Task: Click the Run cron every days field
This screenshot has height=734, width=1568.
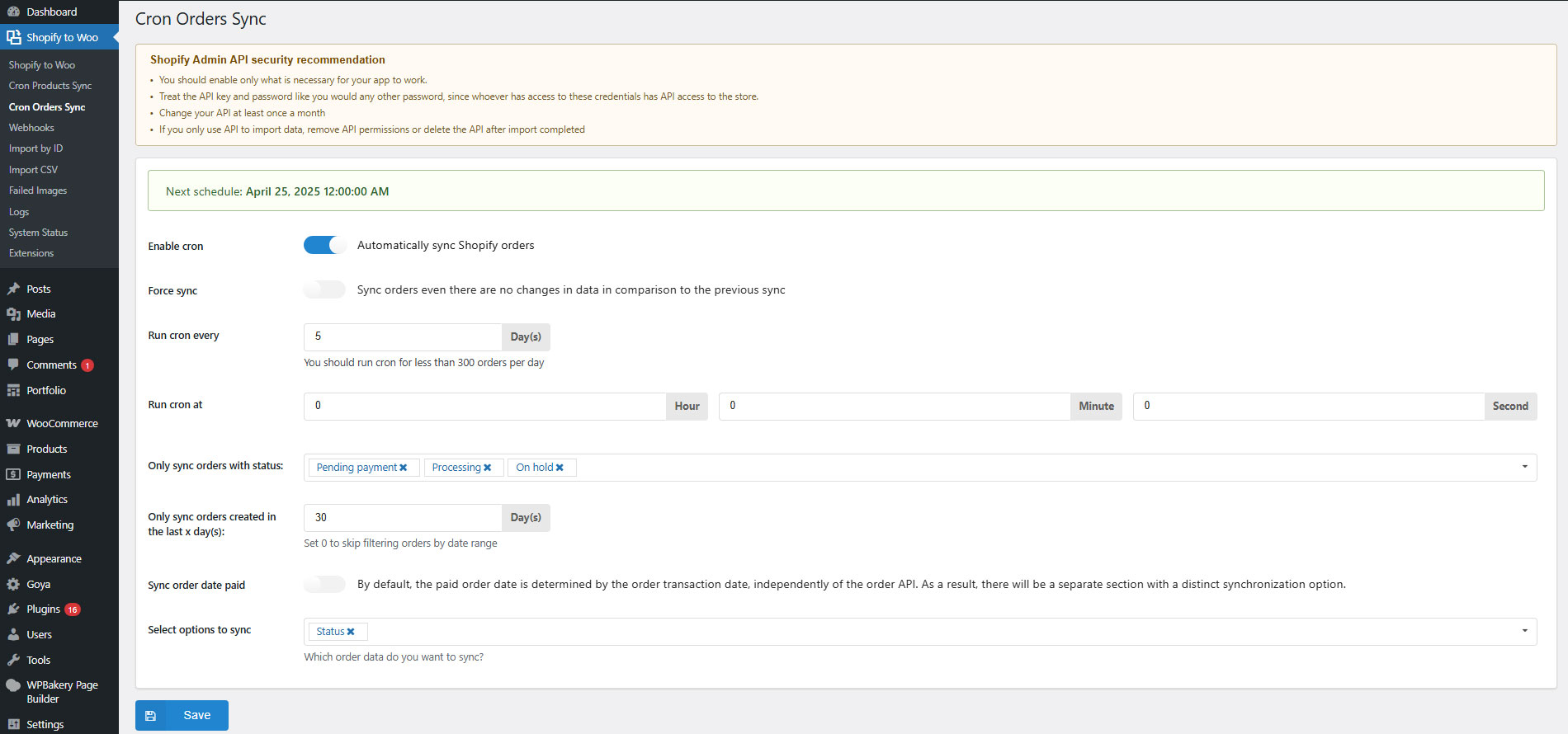Action: pos(403,336)
